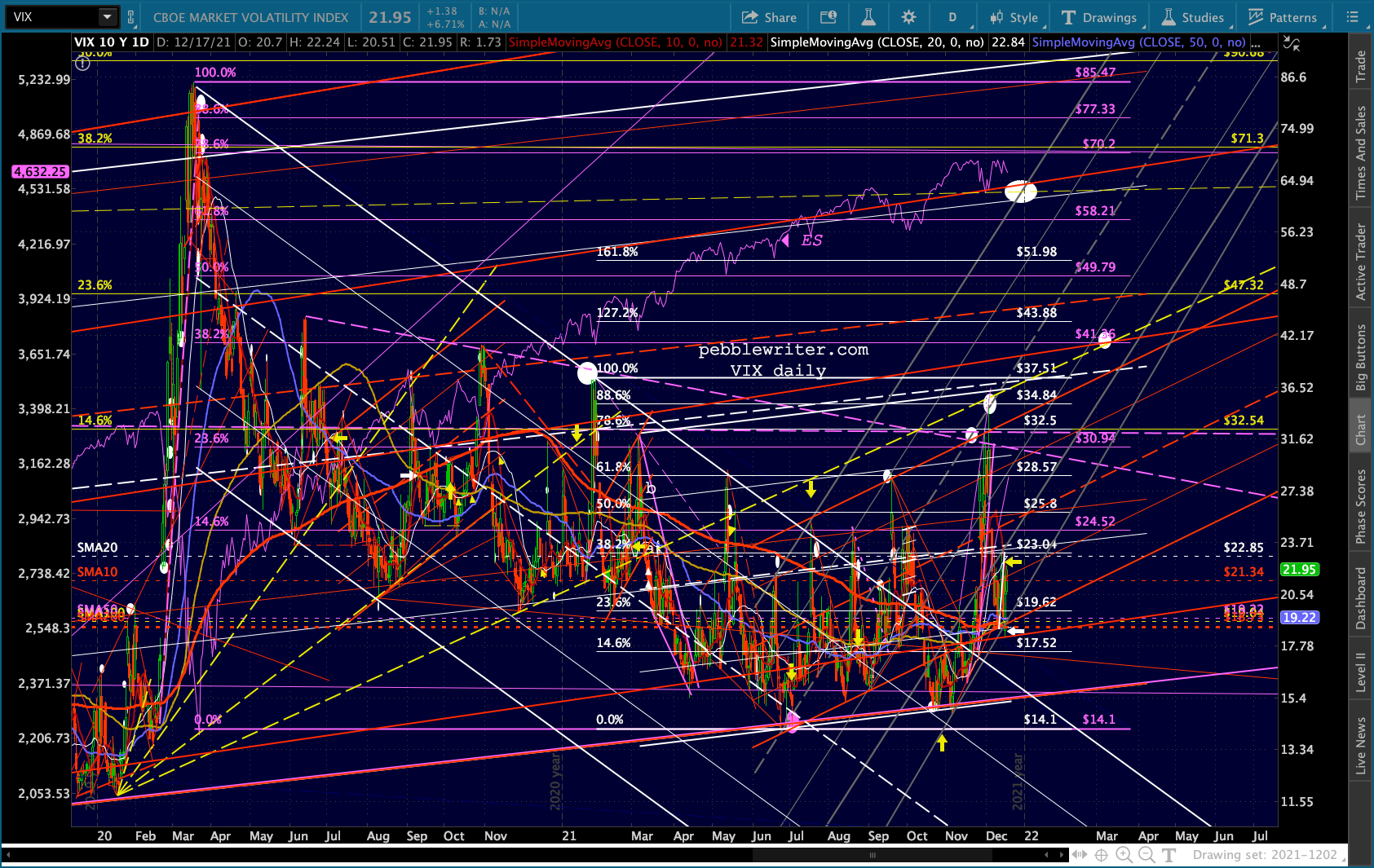Click the magenta 4,632.25 left axis bubble
1374x868 pixels.
[x=40, y=171]
